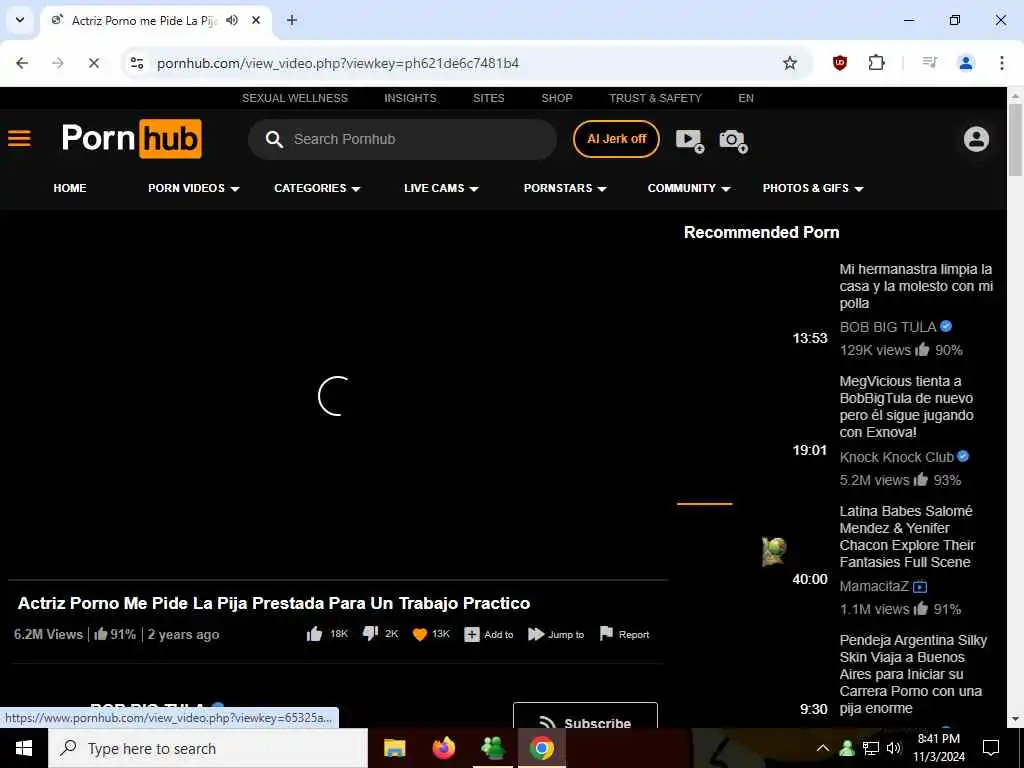Image resolution: width=1024 pixels, height=768 pixels.
Task: Click the taskbar search box
Action: [x=208, y=748]
